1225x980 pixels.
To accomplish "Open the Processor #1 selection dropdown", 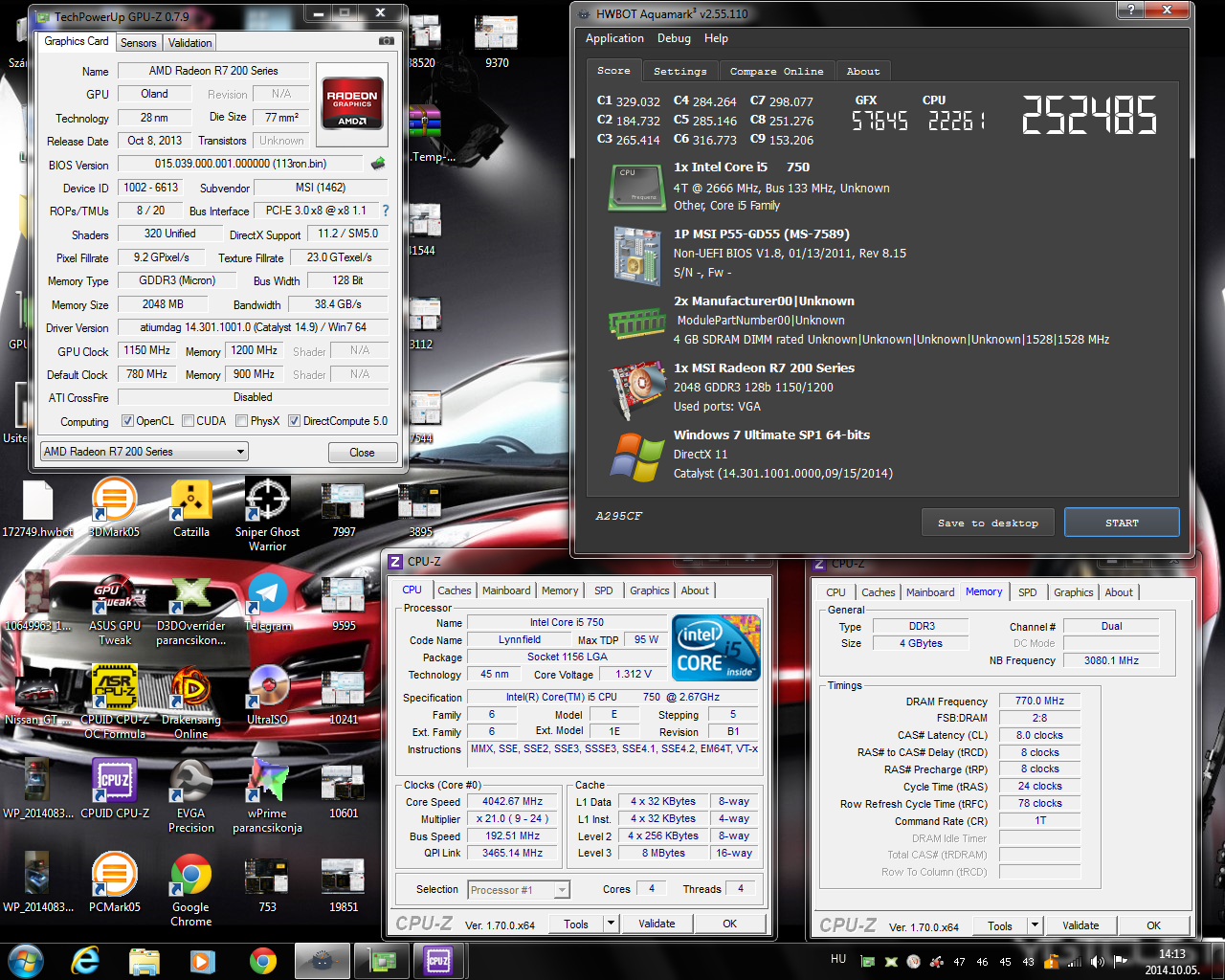I will point(519,890).
